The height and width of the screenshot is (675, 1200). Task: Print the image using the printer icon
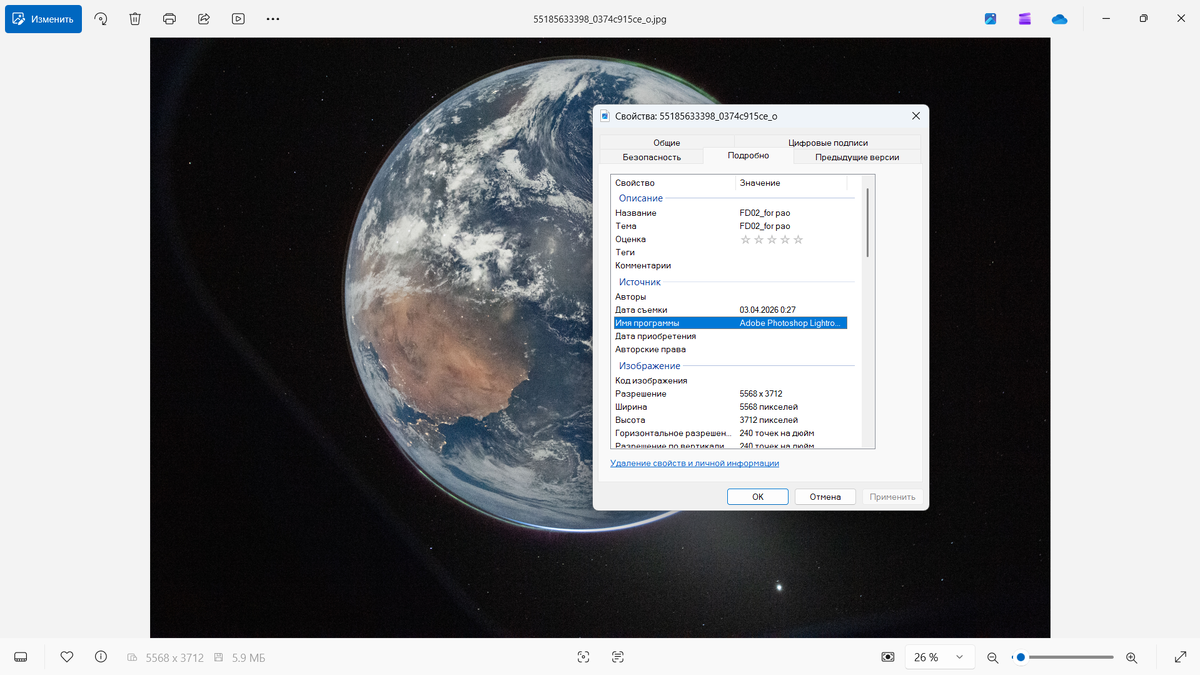click(170, 19)
